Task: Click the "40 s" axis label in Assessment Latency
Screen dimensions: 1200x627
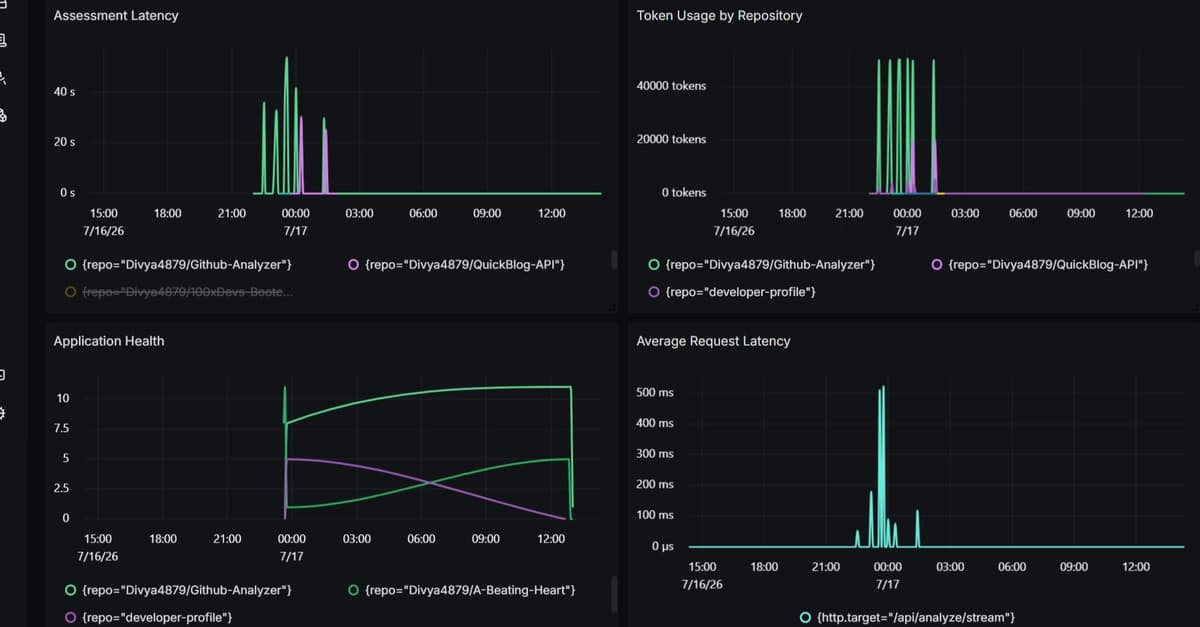Action: coord(64,92)
